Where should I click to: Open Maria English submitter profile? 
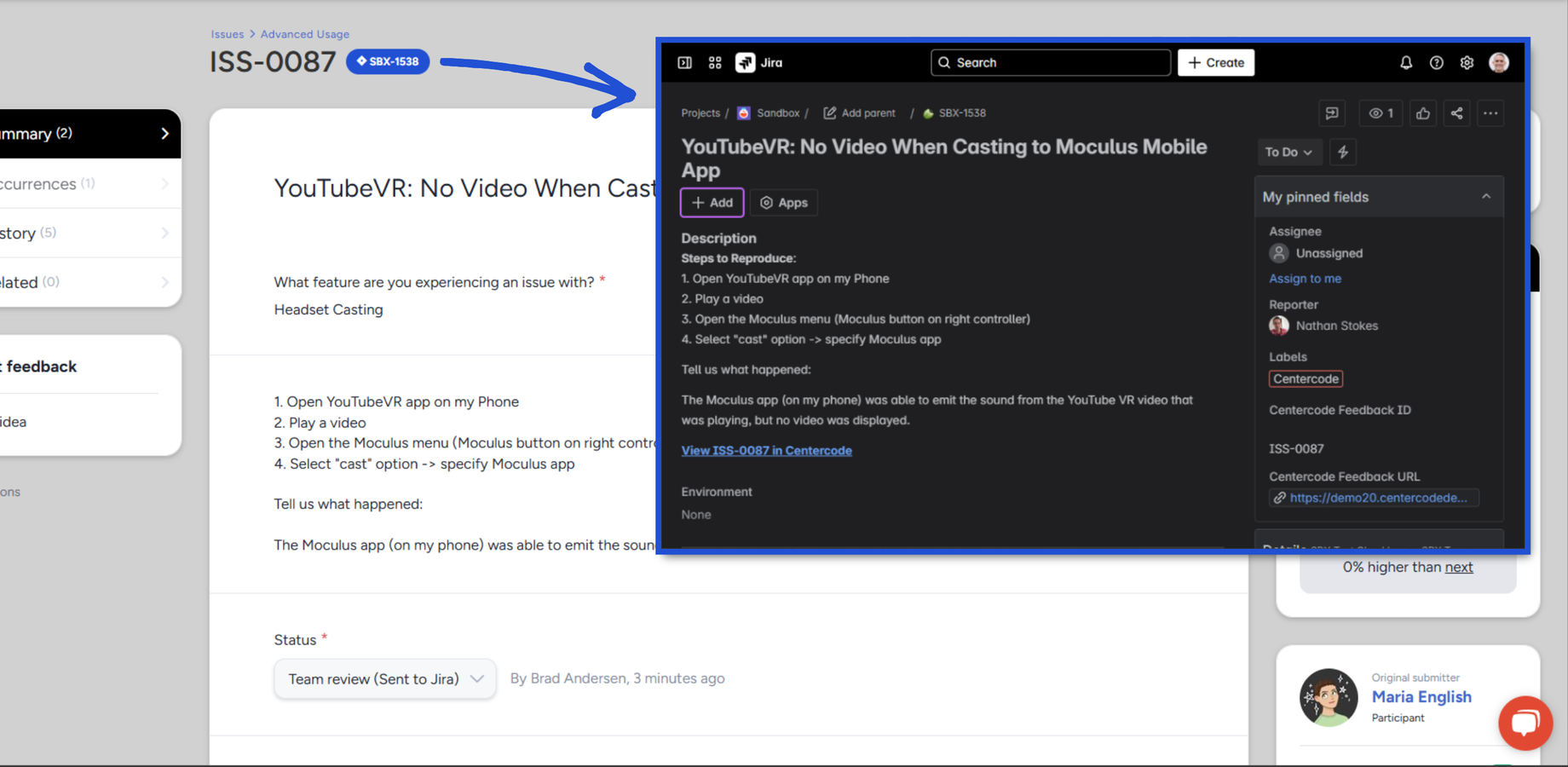click(x=1421, y=696)
